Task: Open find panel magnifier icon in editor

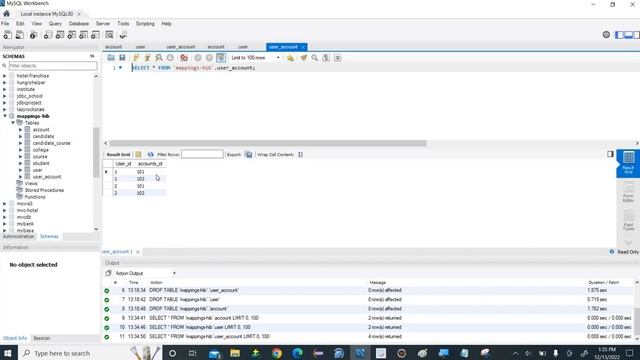Action: (315, 58)
